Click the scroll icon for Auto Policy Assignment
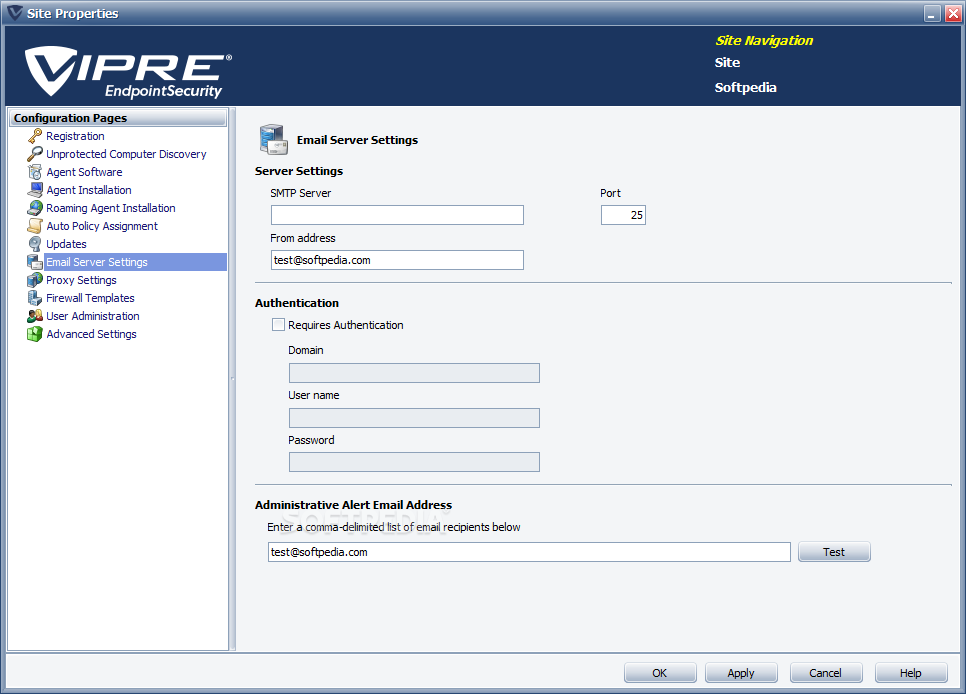966x694 pixels. (x=35, y=226)
